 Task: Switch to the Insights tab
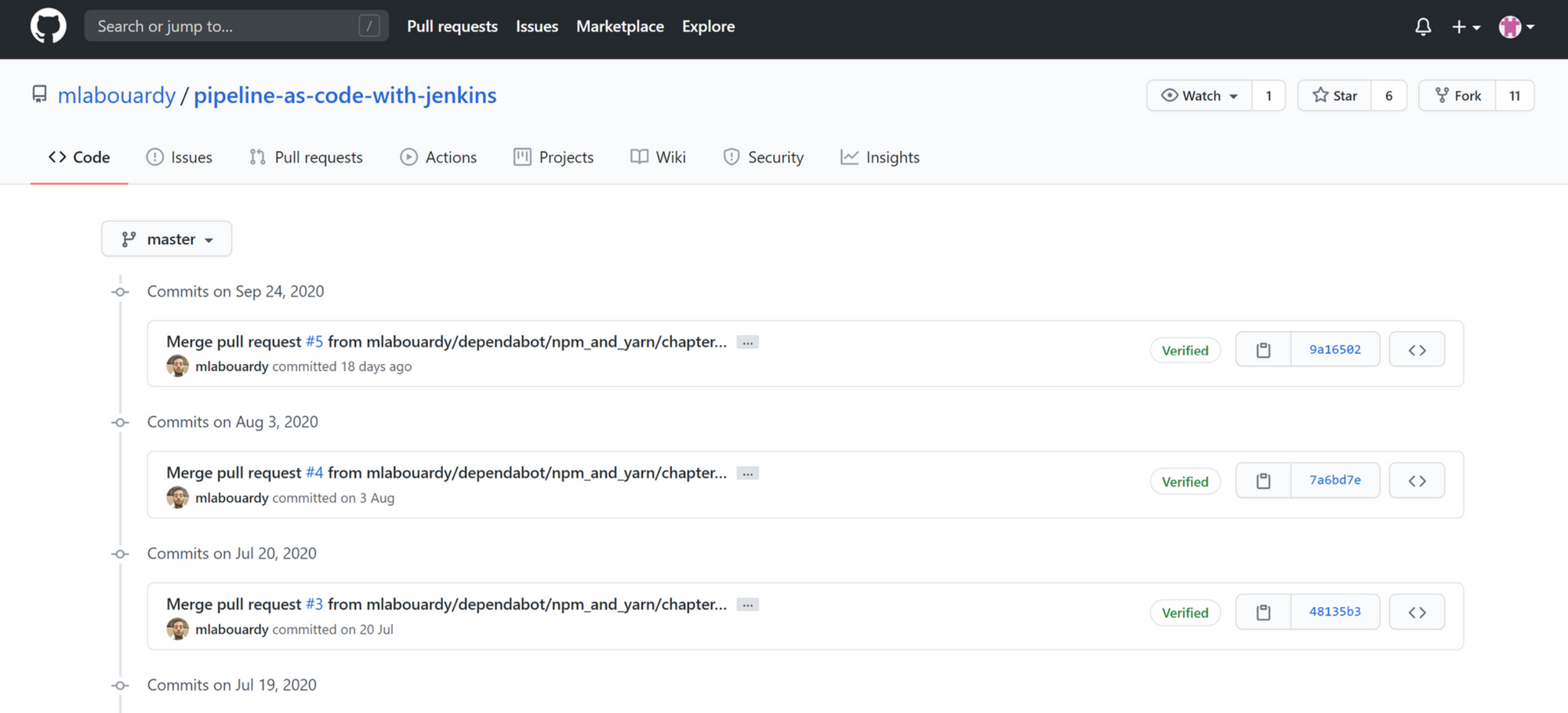(880, 157)
